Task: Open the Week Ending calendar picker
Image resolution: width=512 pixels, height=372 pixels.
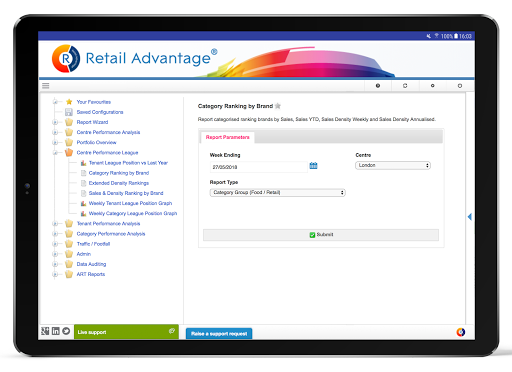Action: pyautogui.click(x=313, y=165)
